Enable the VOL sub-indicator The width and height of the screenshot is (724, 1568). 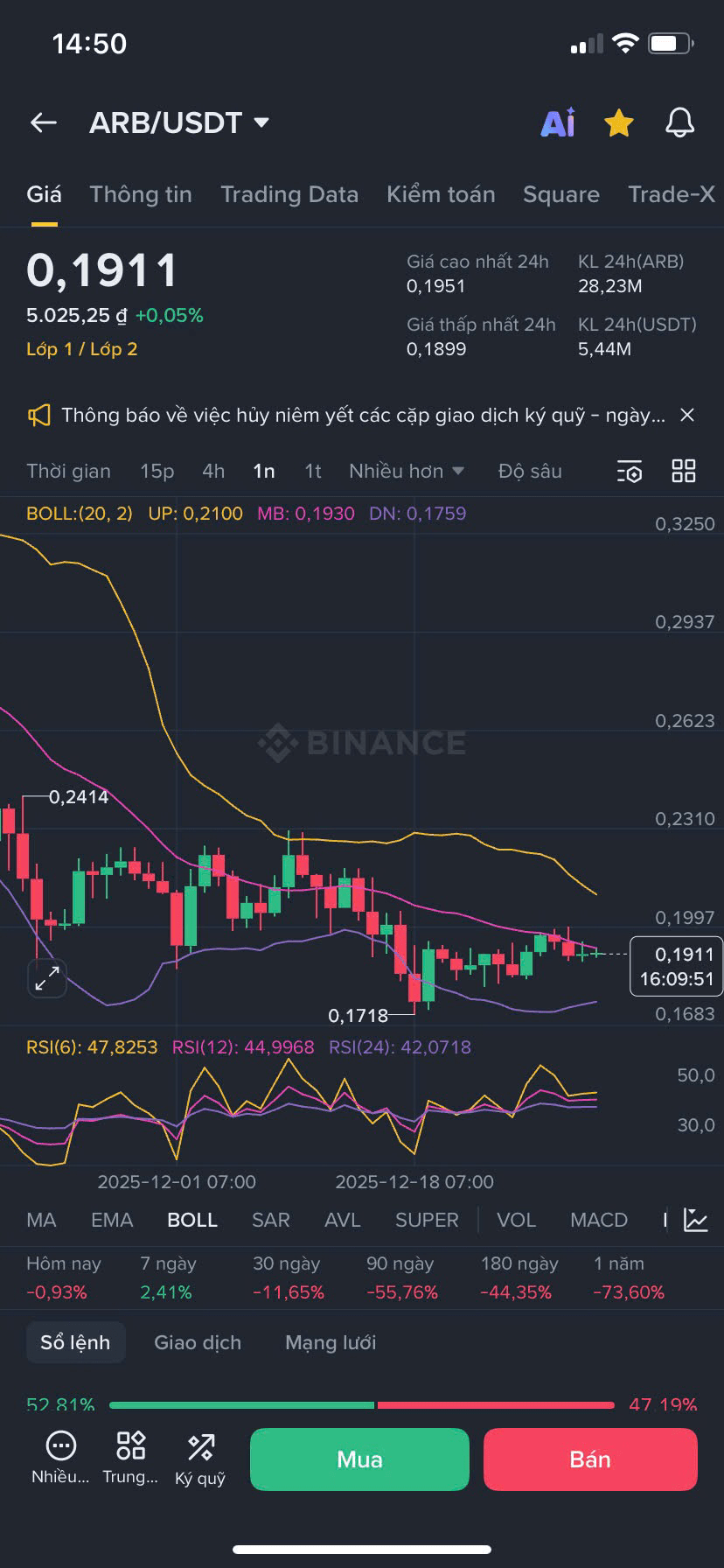coord(516,1221)
